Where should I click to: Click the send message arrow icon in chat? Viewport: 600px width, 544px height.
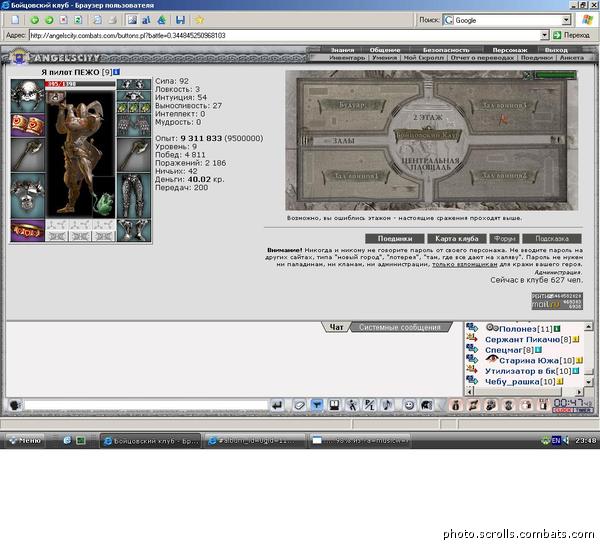click(277, 405)
